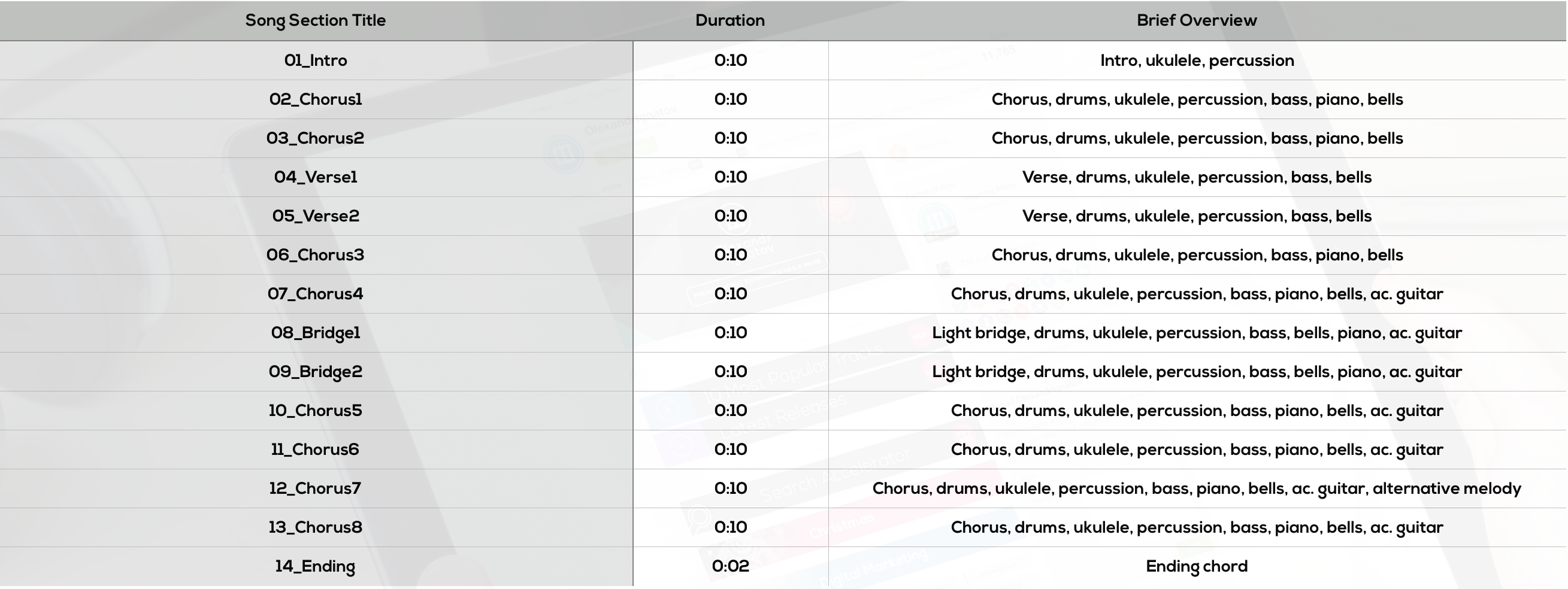
Task: Click the 0:10 duration in the 05_Verse2 row
Action: point(731,216)
